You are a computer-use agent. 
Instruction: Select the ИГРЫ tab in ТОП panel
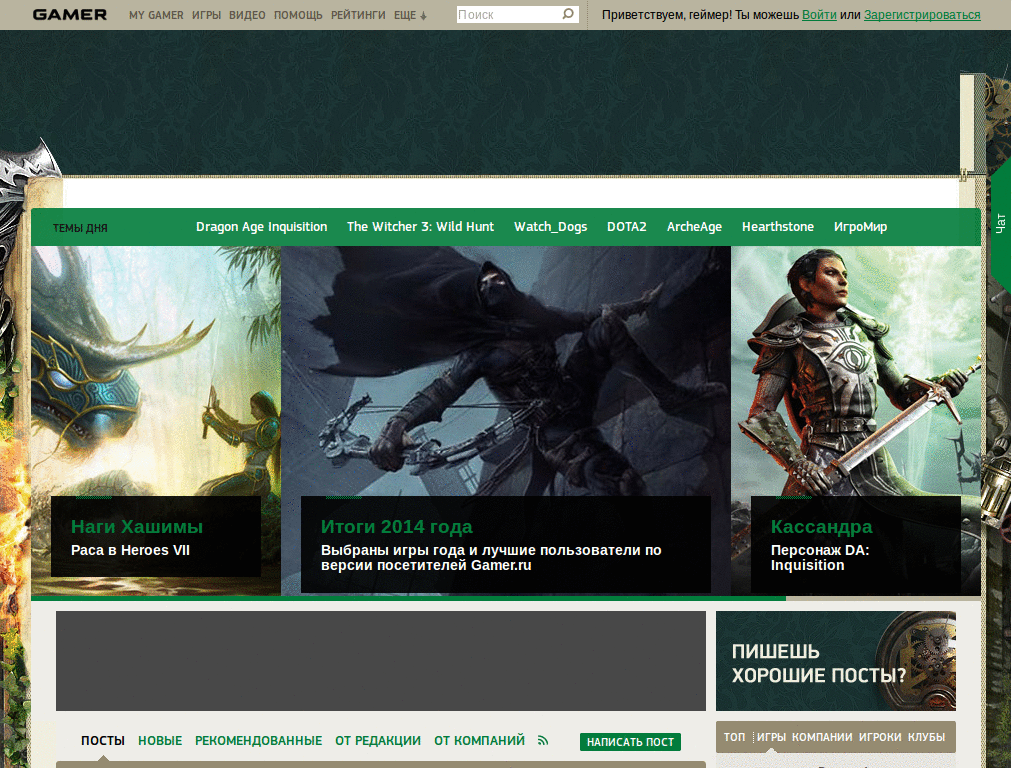tap(771, 737)
